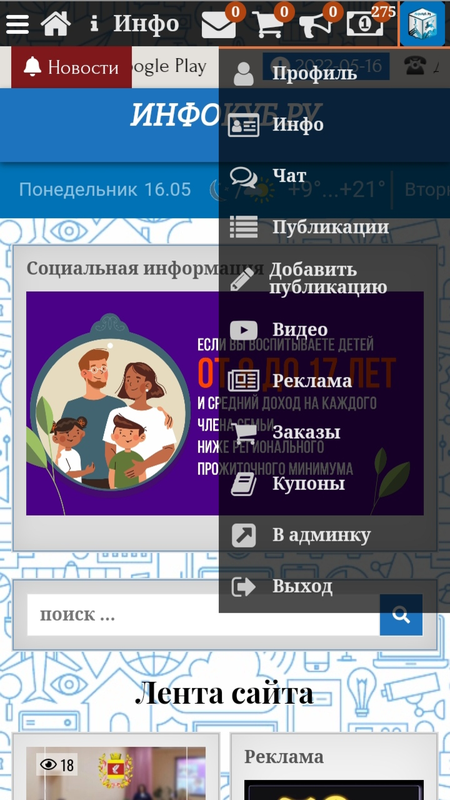Open the money balance icon showing 275

point(365,24)
